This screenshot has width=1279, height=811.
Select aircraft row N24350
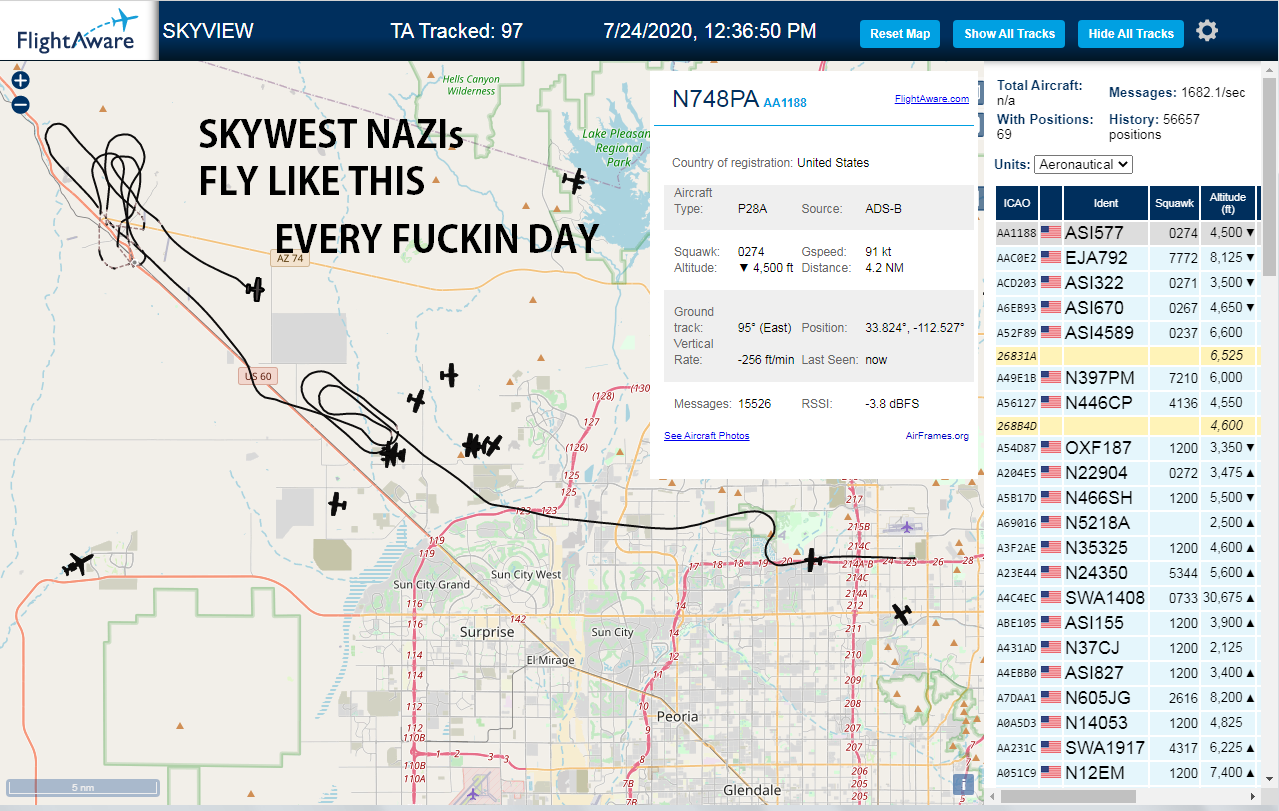point(1127,572)
